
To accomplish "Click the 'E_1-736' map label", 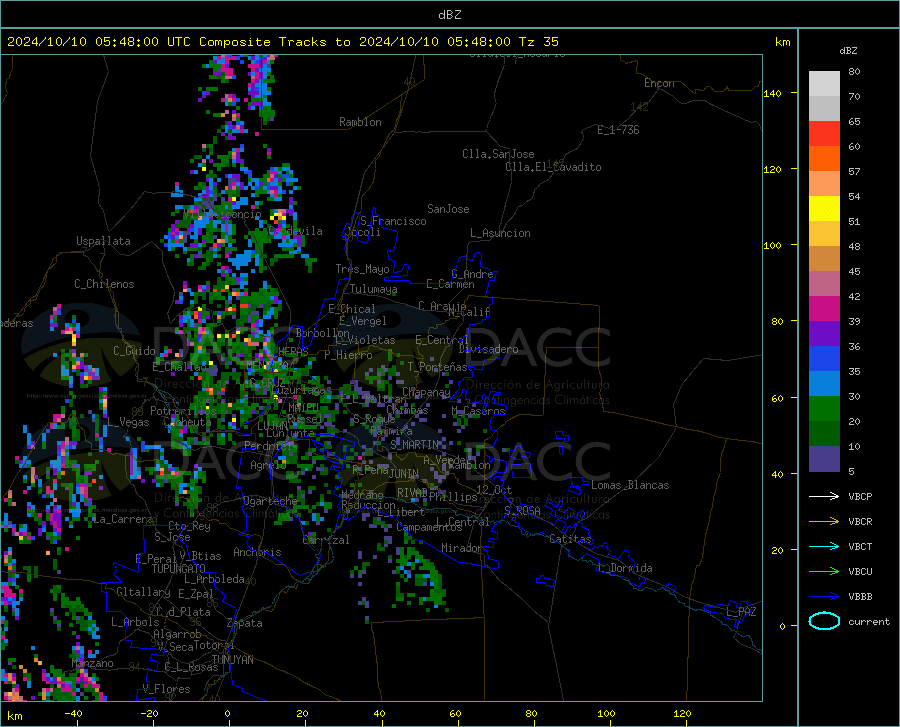I will click(x=618, y=130).
